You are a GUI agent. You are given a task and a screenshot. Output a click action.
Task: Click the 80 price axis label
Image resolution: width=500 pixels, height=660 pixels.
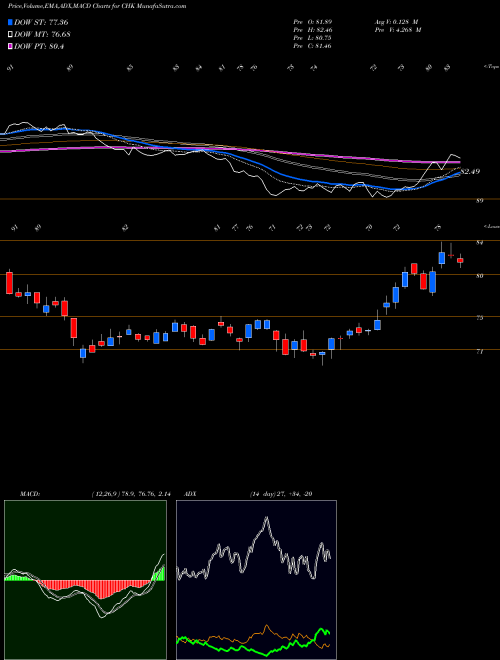(x=479, y=276)
